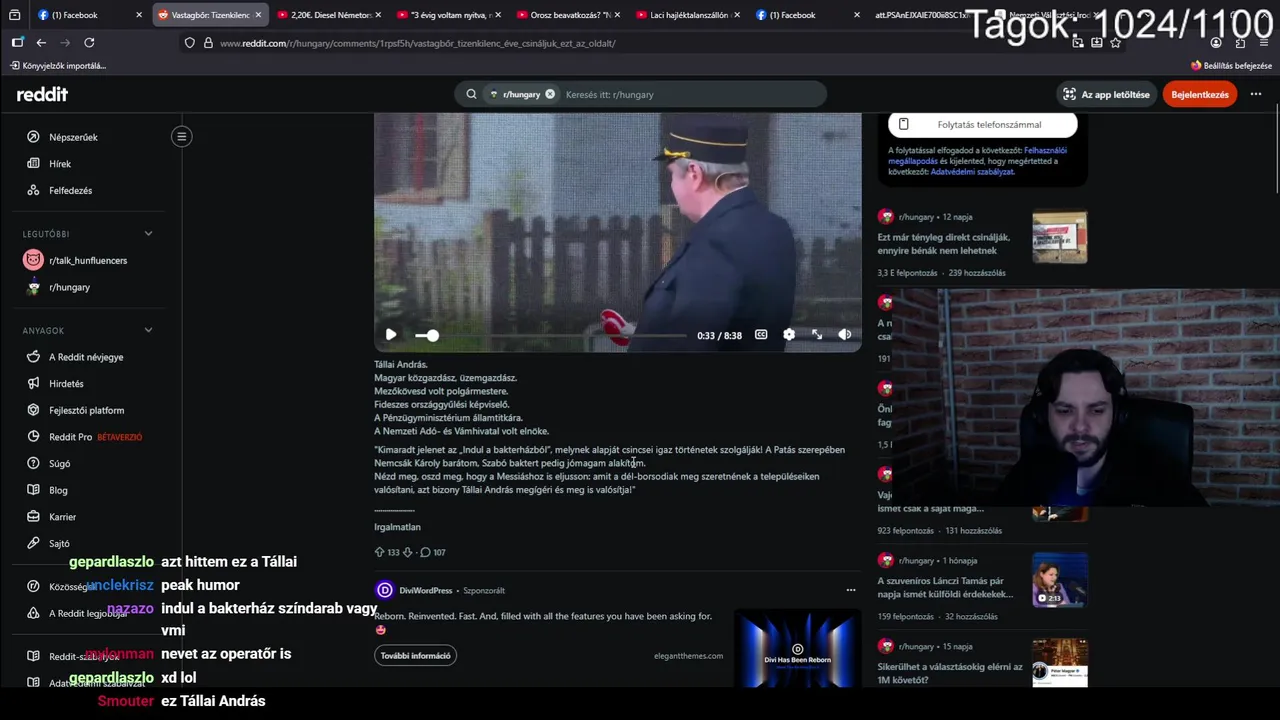Screen dimensions: 1280x720
Task: Open browser account profile icon
Action: [1216, 43]
